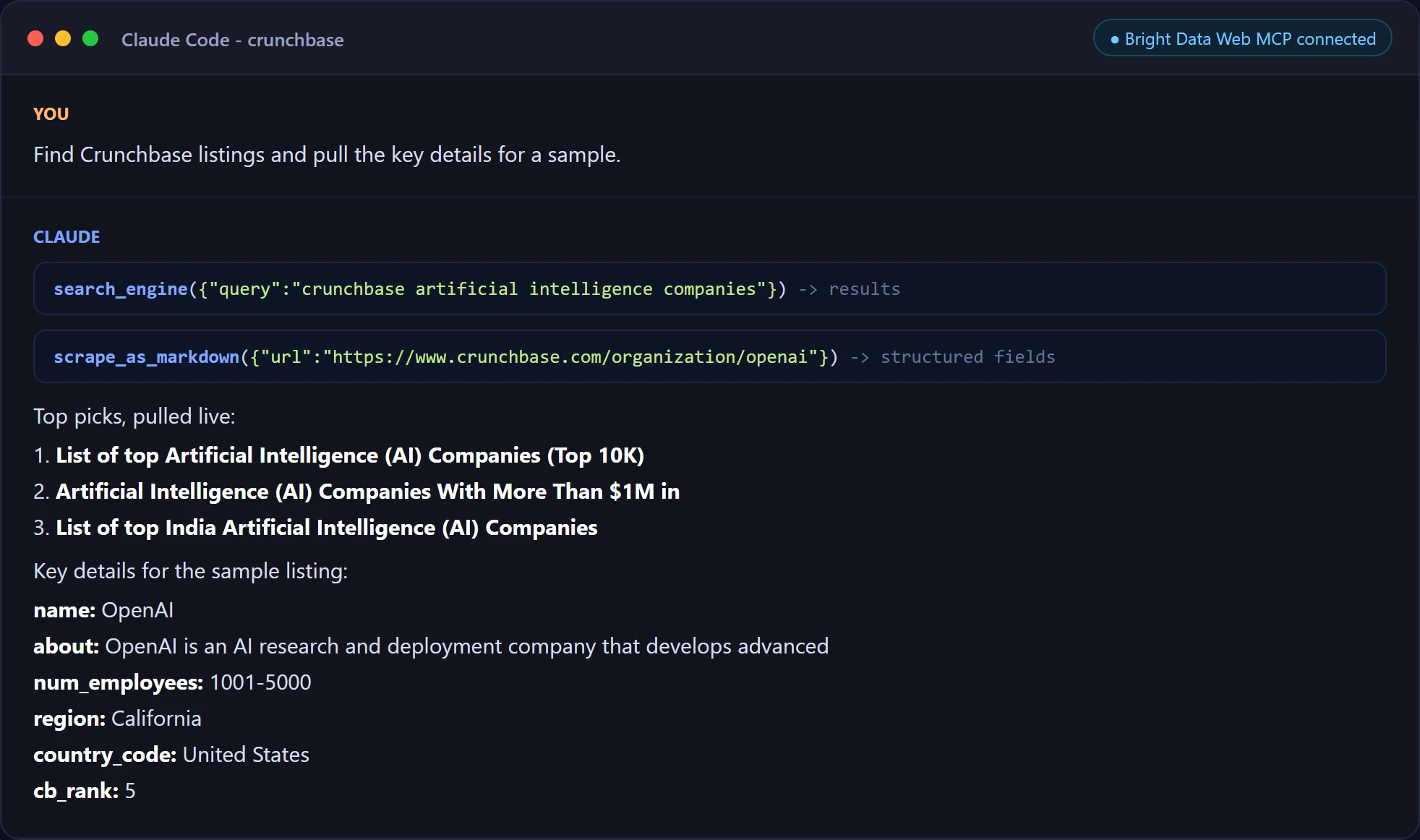Screen dimensions: 1420x840
Task: Click the scrape_as_markdown tool call block
Action: click(x=709, y=356)
